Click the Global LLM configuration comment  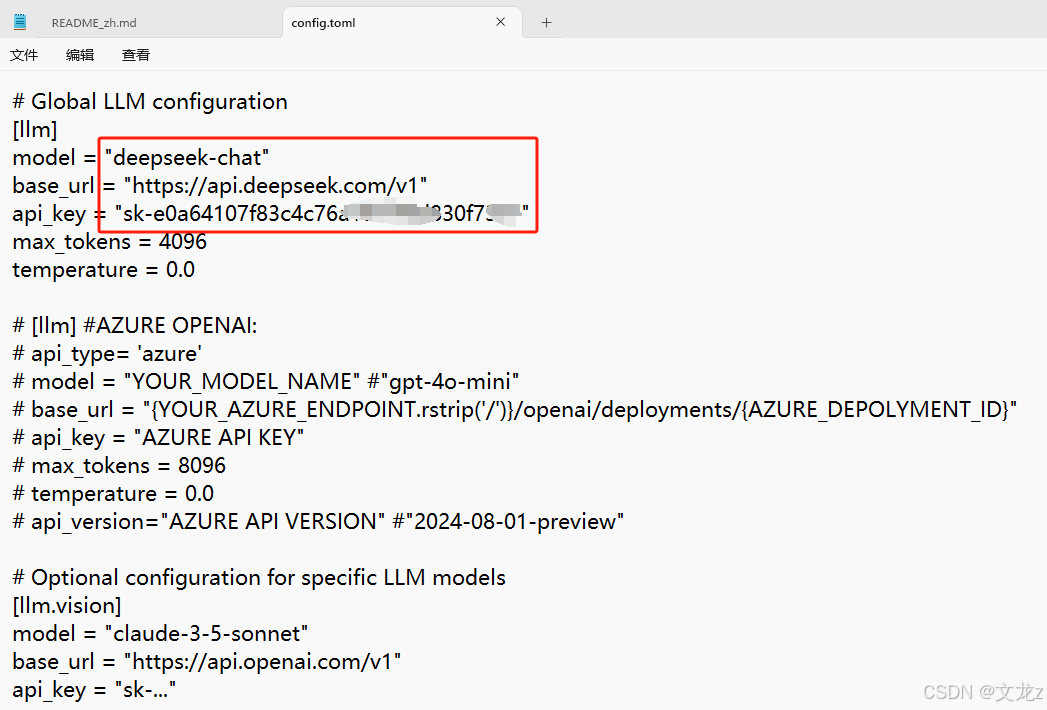149,101
